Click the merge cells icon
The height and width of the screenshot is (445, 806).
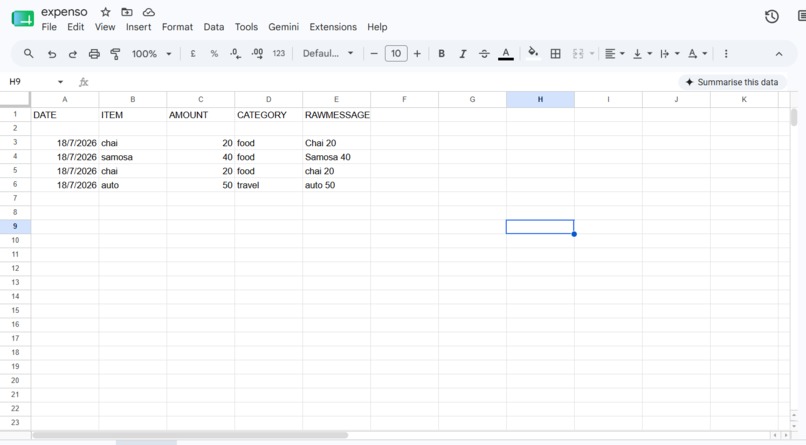[578, 53]
